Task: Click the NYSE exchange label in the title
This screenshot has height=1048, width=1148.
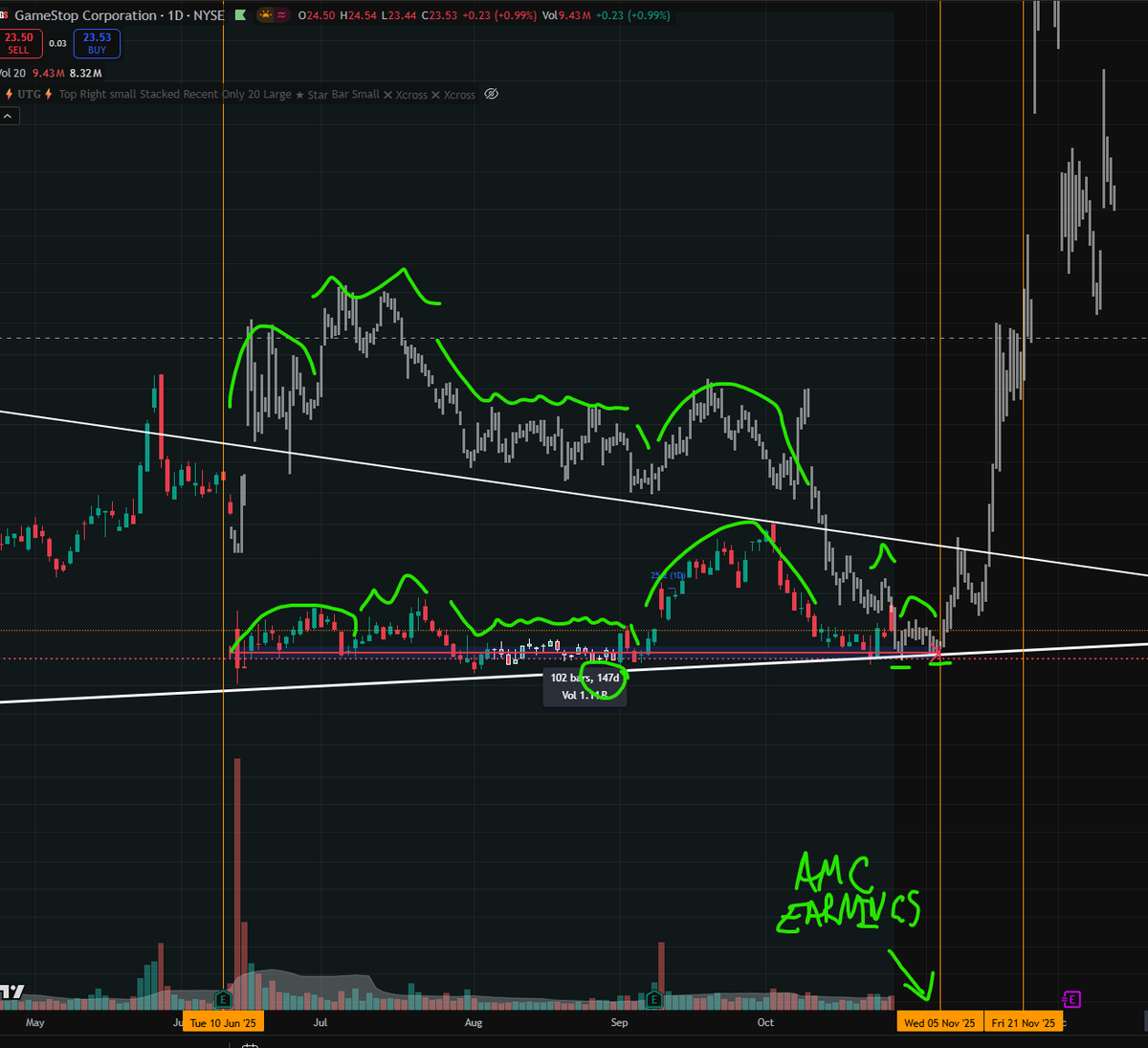Action: (209, 15)
